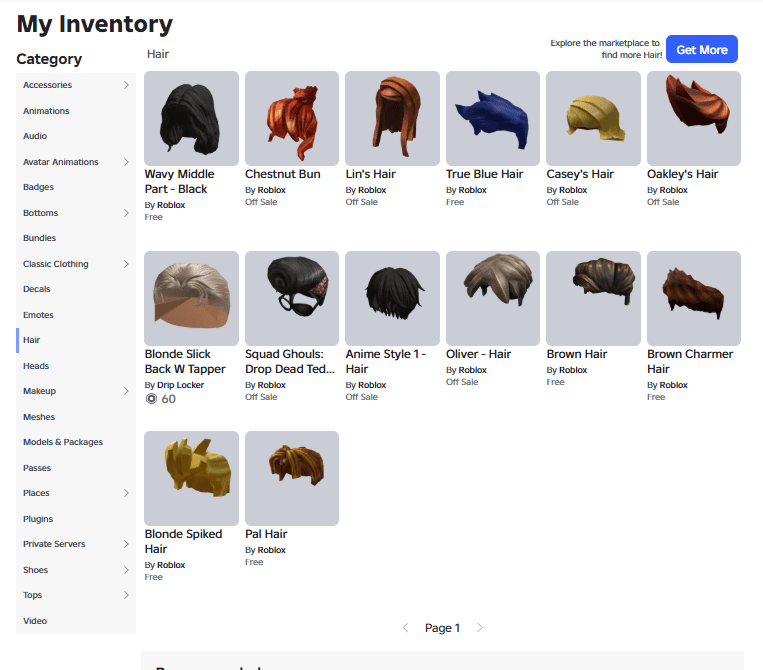Click the Robux icon next to 60
Viewport: 763px width, 670px height.
[x=151, y=399]
